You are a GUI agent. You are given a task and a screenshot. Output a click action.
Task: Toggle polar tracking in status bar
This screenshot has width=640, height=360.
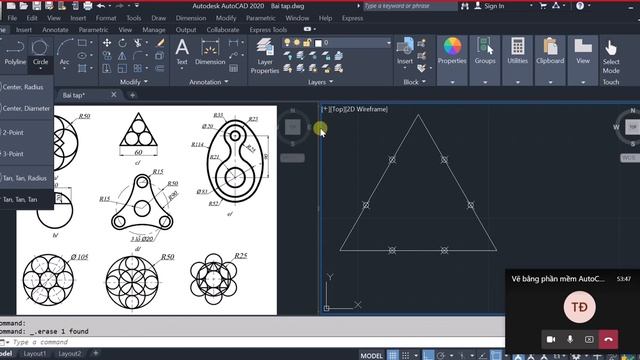[441, 356]
